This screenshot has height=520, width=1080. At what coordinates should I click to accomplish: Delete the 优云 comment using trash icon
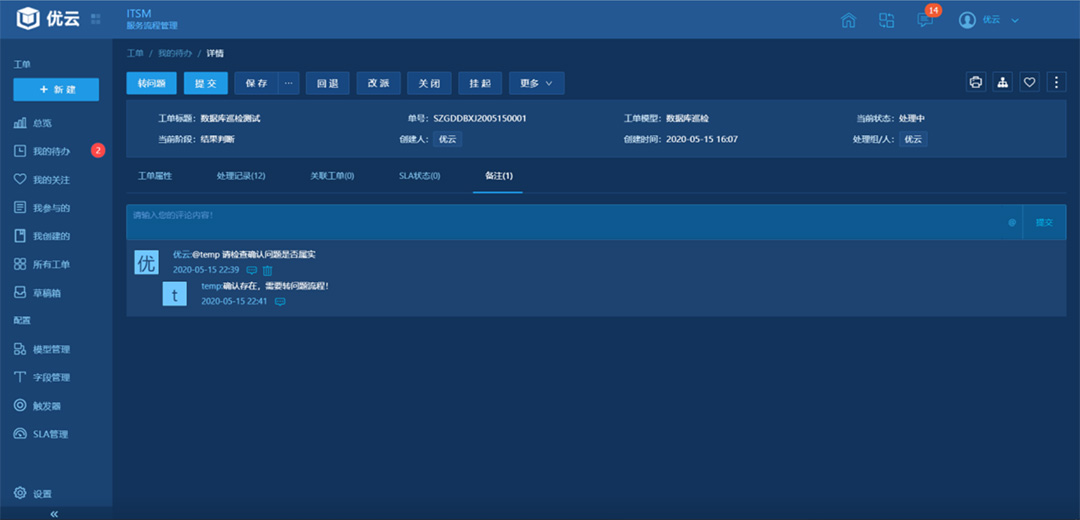(x=267, y=271)
